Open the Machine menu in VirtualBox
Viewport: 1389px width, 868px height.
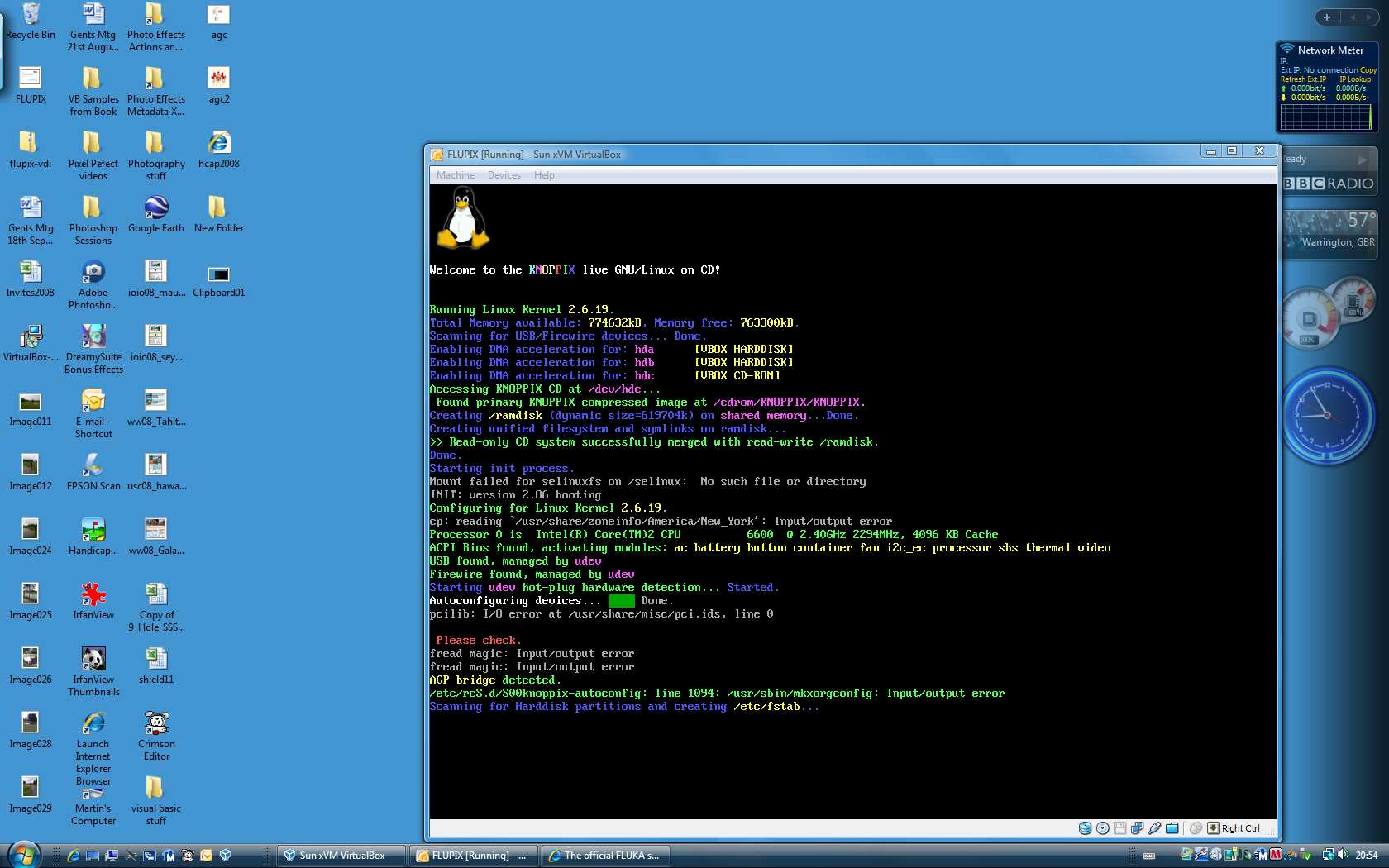click(456, 175)
